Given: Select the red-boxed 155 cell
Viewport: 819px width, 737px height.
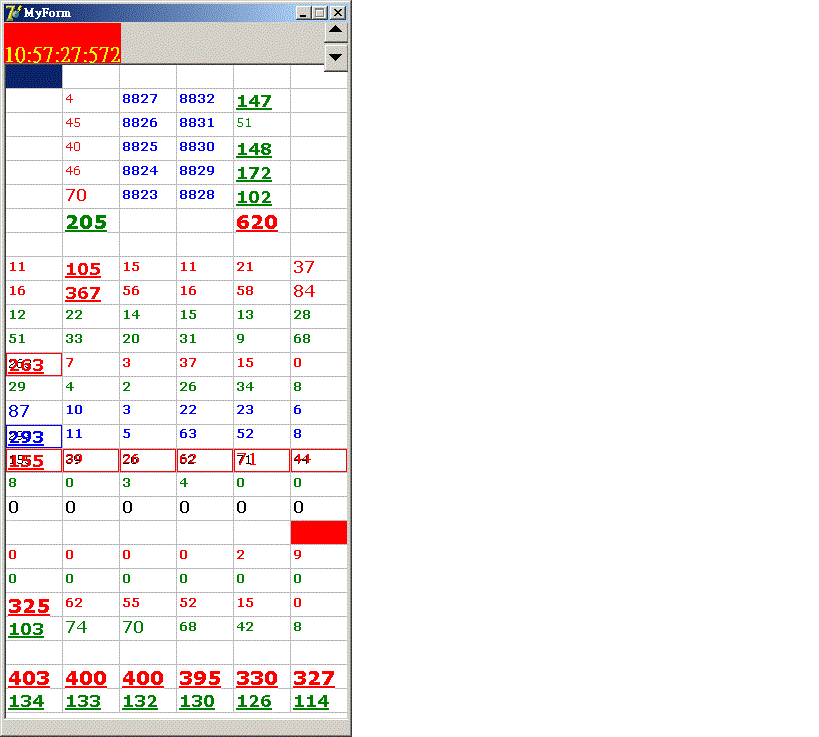Looking at the screenshot, I should 34,461.
